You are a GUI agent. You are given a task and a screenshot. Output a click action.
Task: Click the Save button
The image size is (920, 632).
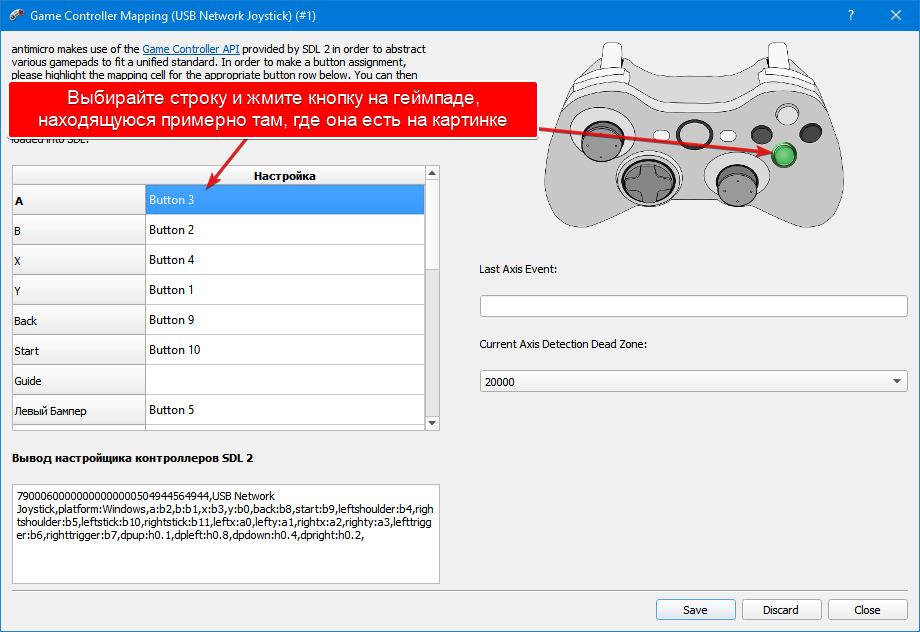(x=695, y=610)
